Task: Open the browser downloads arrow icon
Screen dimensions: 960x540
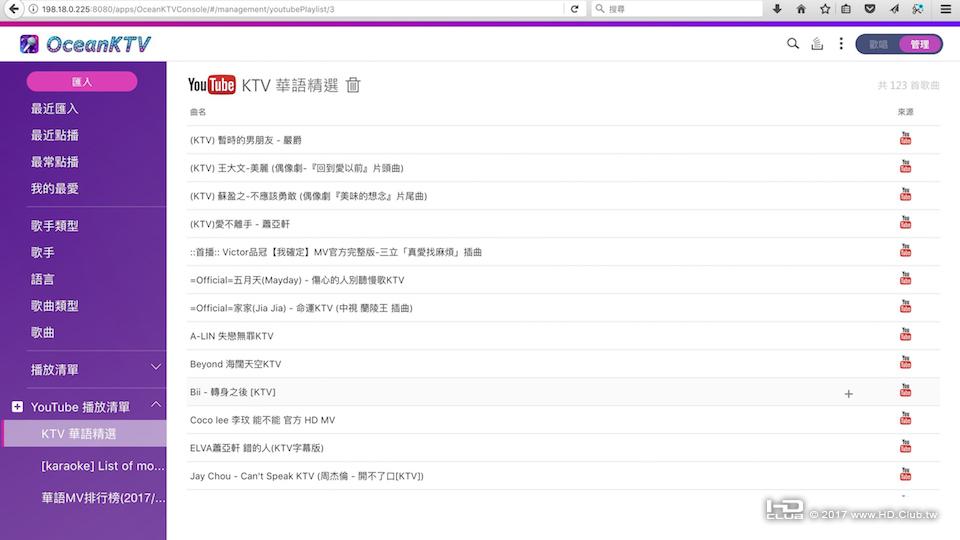Action: (x=777, y=9)
